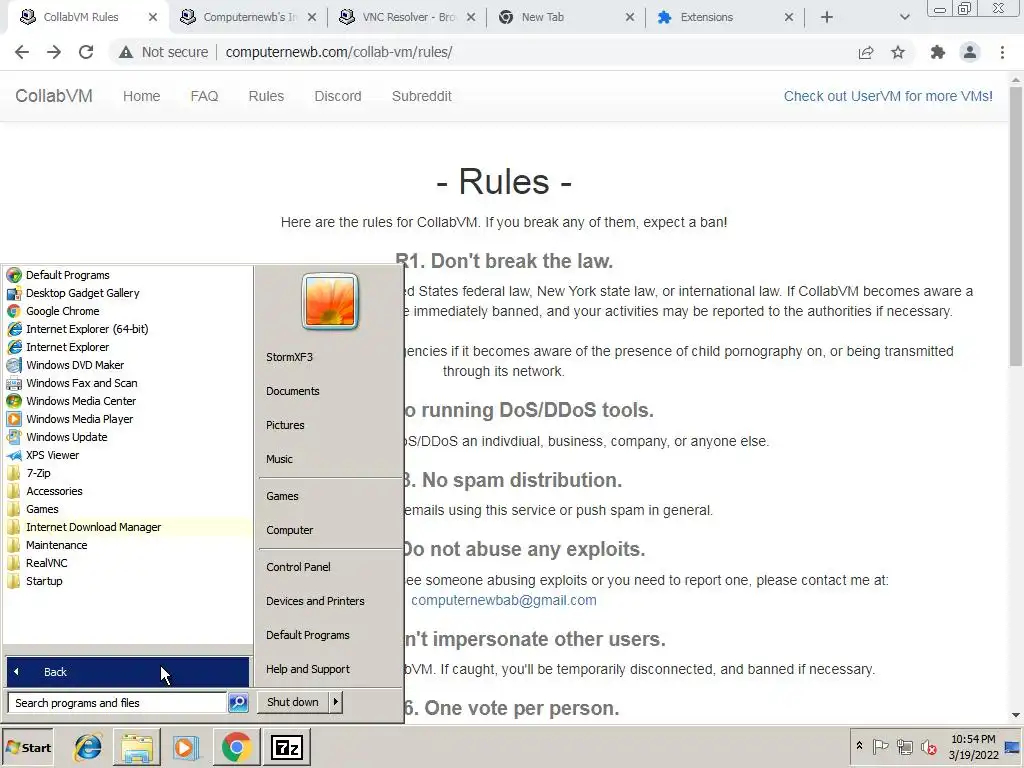
Task: Expand the Maintenance folder
Action: coord(127,545)
